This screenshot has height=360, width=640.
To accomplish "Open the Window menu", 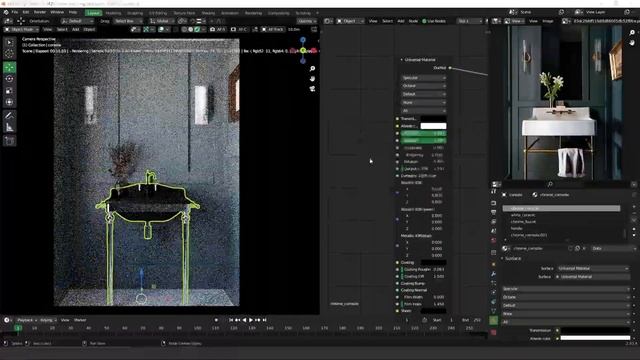I will click(x=57, y=12).
